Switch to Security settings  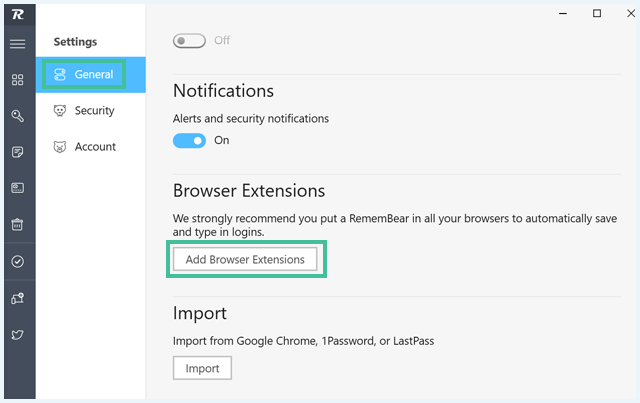91,111
